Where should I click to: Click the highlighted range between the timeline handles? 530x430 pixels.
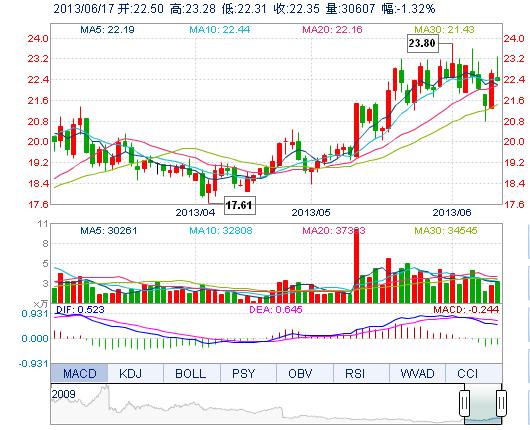click(483, 404)
